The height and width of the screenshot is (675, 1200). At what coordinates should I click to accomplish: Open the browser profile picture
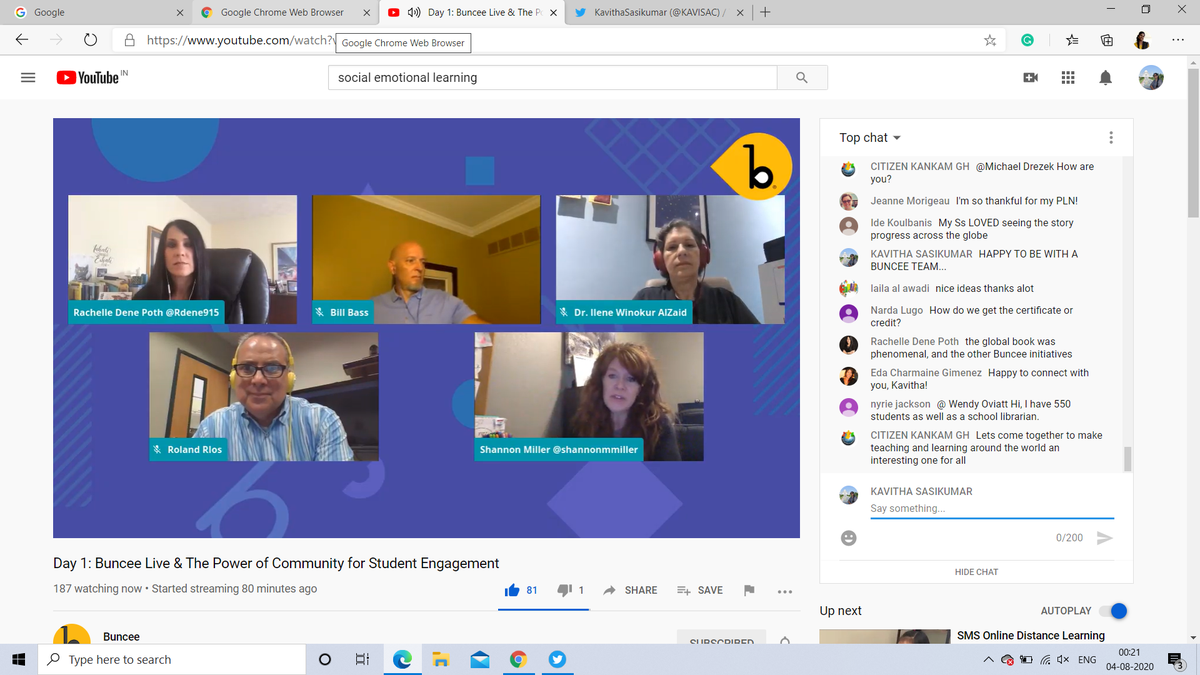coord(1141,41)
